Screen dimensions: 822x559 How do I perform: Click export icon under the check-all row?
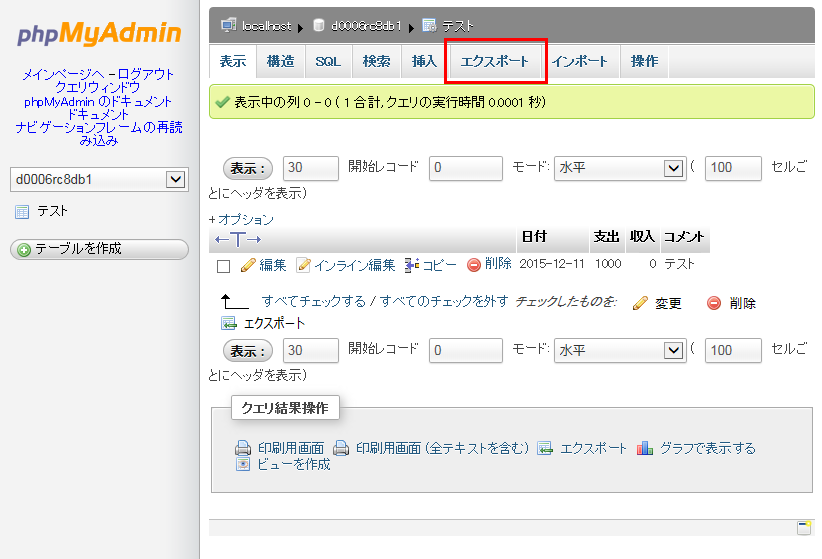point(229,324)
